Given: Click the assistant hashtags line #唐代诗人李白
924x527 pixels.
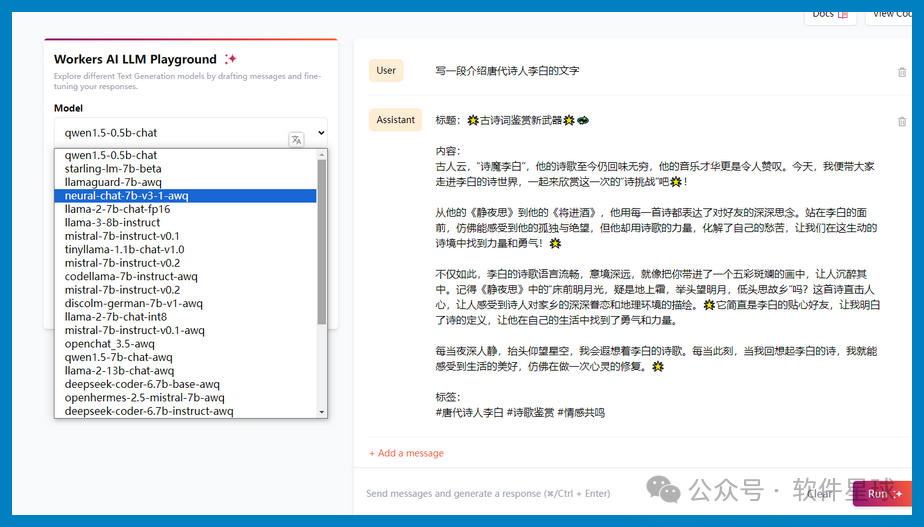Looking at the screenshot, I should [x=520, y=413].
